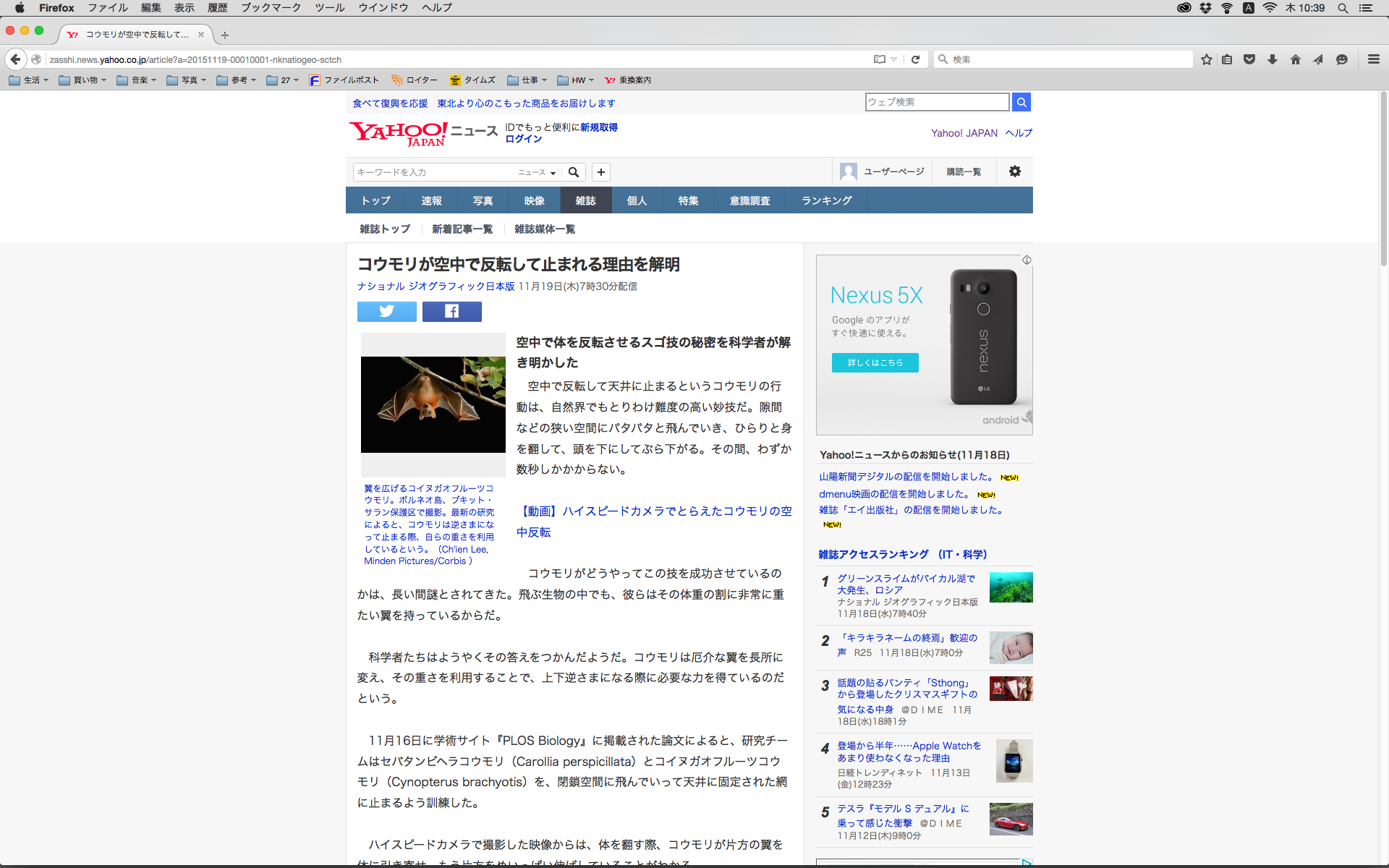
Task: Open the 生活 bookmarks folder dropdown
Action: click(x=29, y=80)
